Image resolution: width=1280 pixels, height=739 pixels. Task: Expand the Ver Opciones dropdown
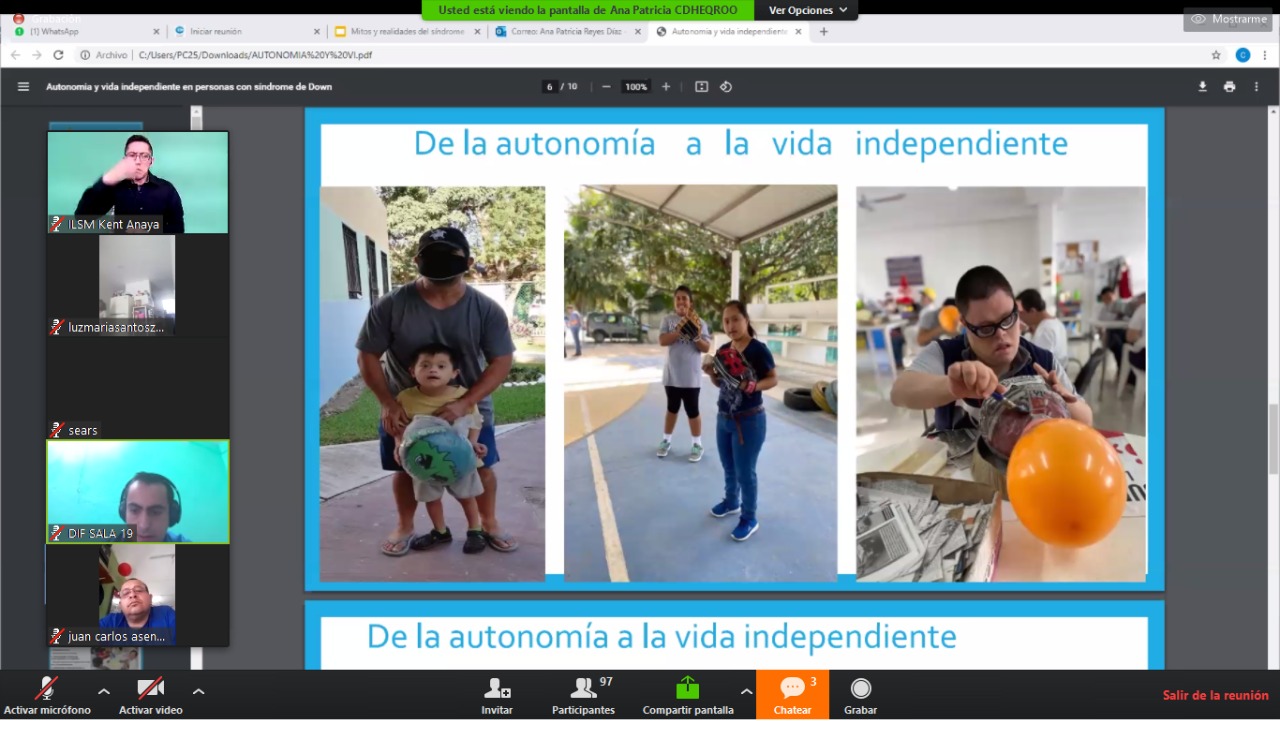point(807,10)
